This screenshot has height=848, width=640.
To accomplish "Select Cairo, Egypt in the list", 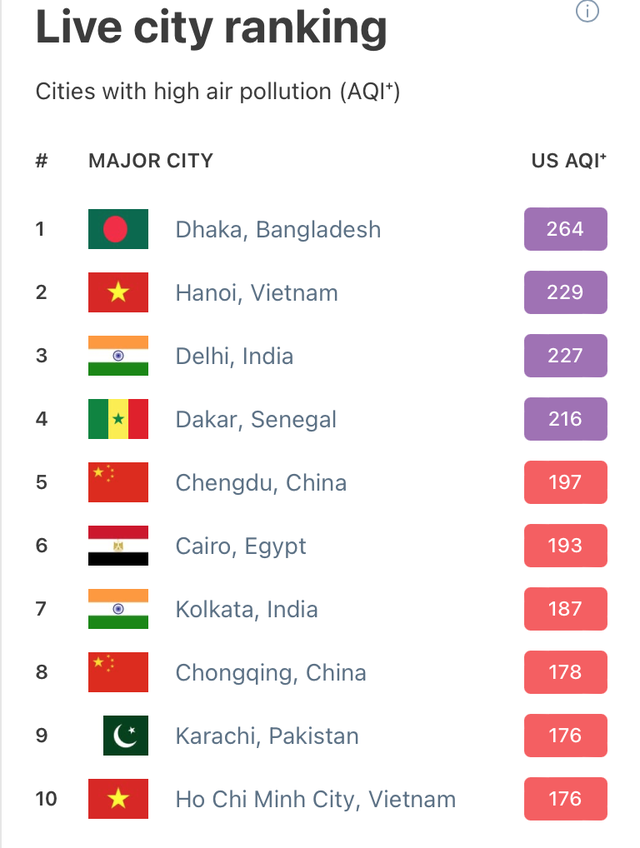I will (x=241, y=546).
